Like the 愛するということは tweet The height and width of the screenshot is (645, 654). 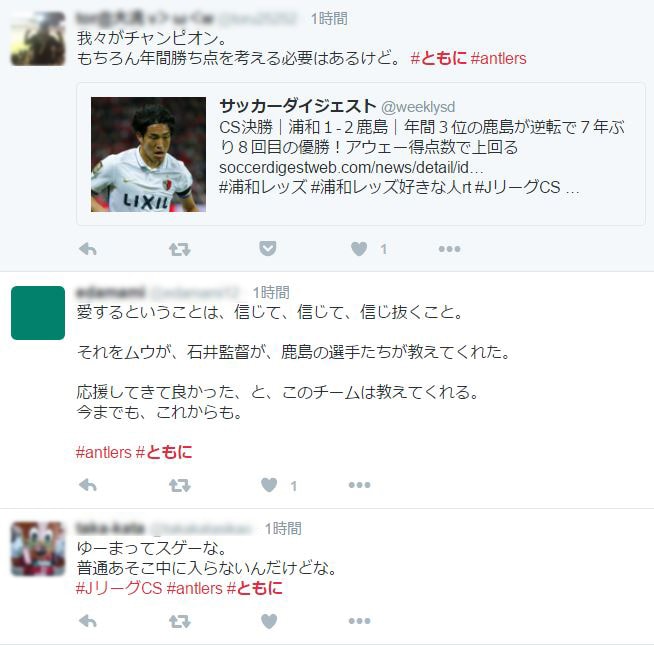click(269, 485)
